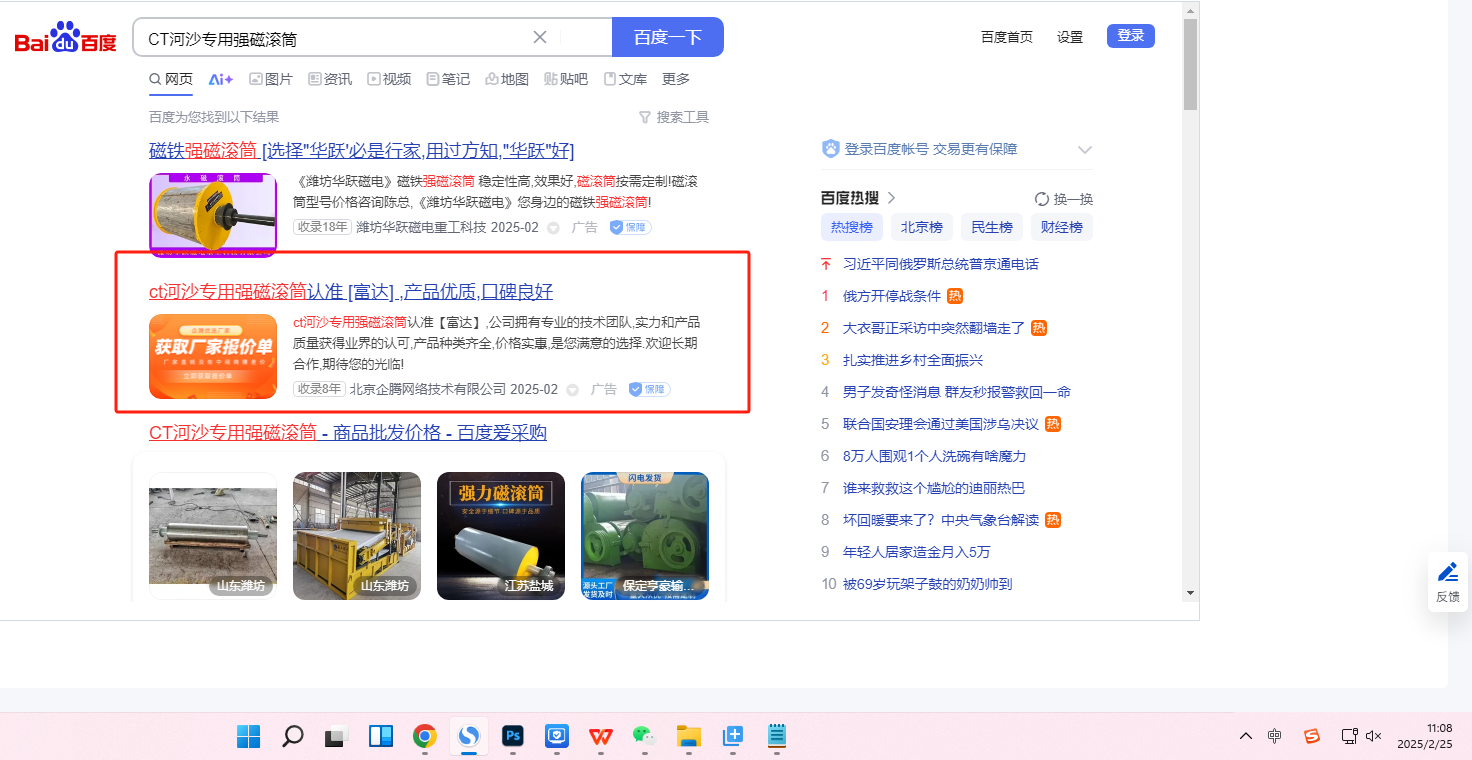Open the 更多 search categories menu

(676, 79)
